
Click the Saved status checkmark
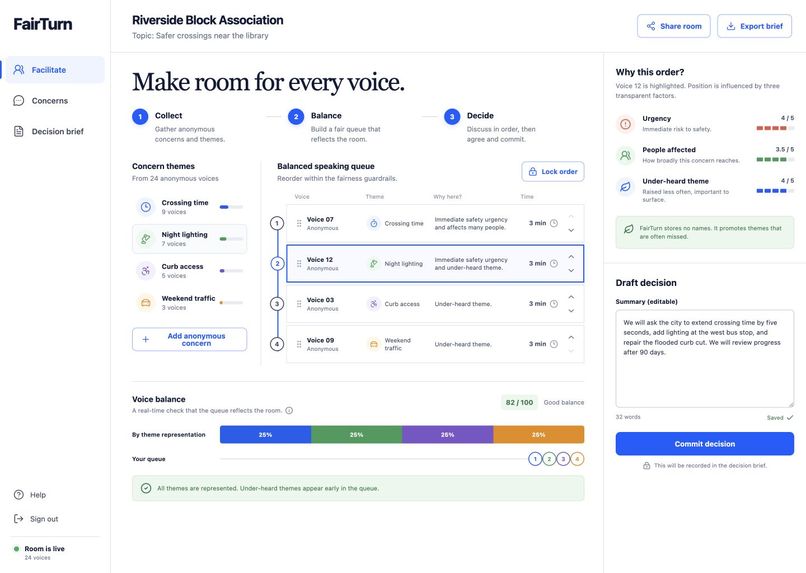790,418
